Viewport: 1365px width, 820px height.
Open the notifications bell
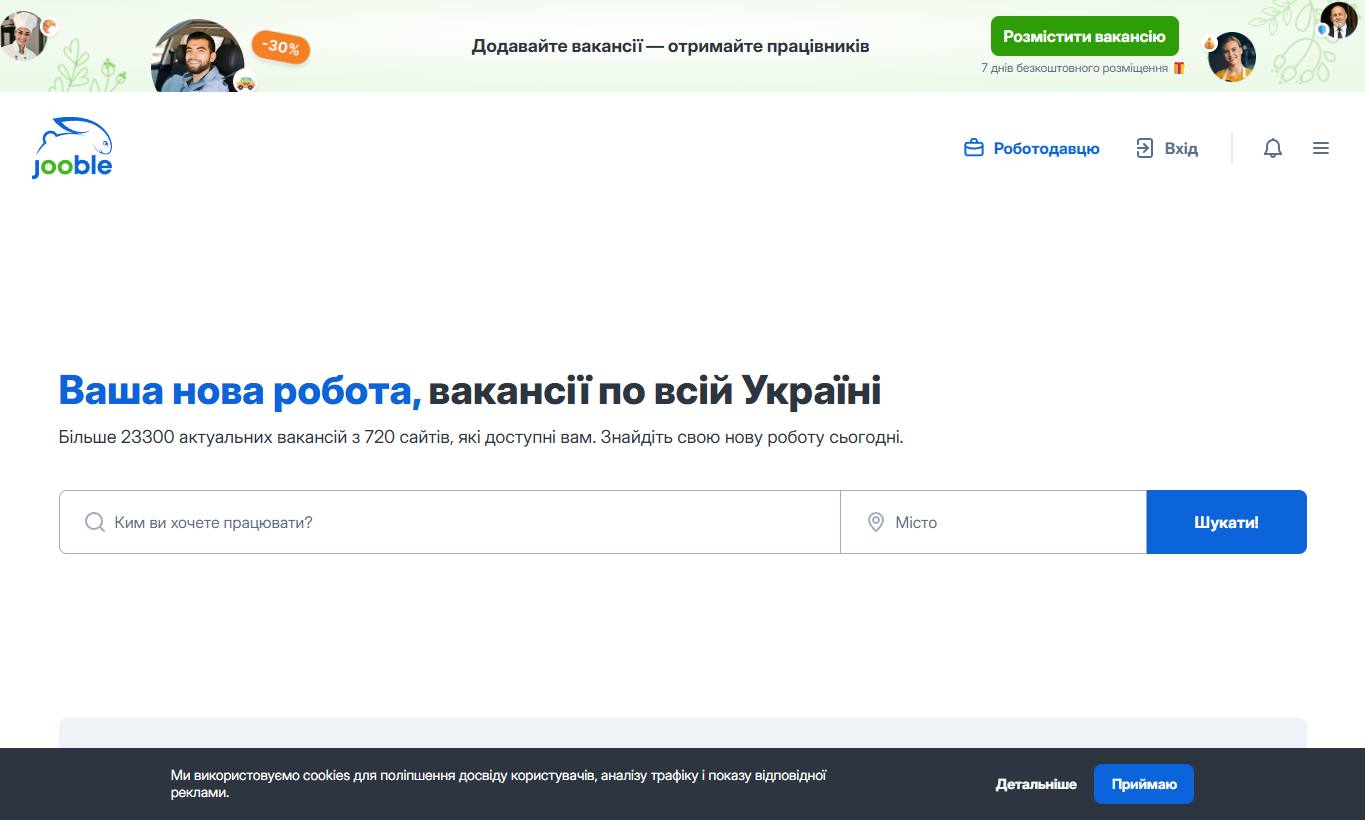pyautogui.click(x=1272, y=149)
